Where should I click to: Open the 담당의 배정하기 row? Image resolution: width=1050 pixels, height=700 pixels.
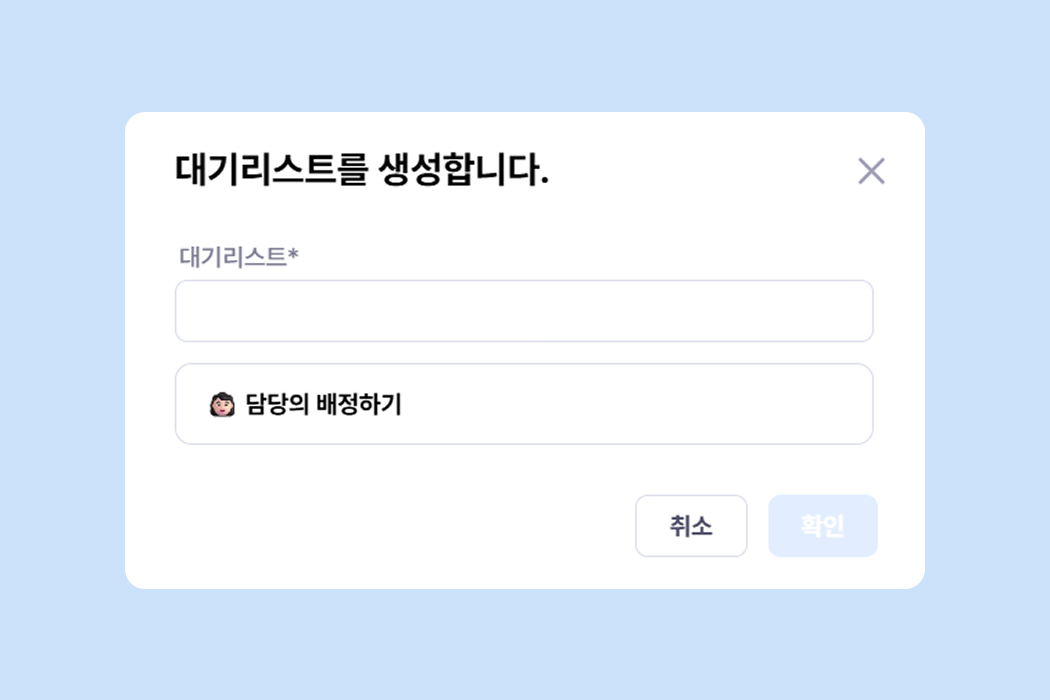pyautogui.click(x=524, y=404)
